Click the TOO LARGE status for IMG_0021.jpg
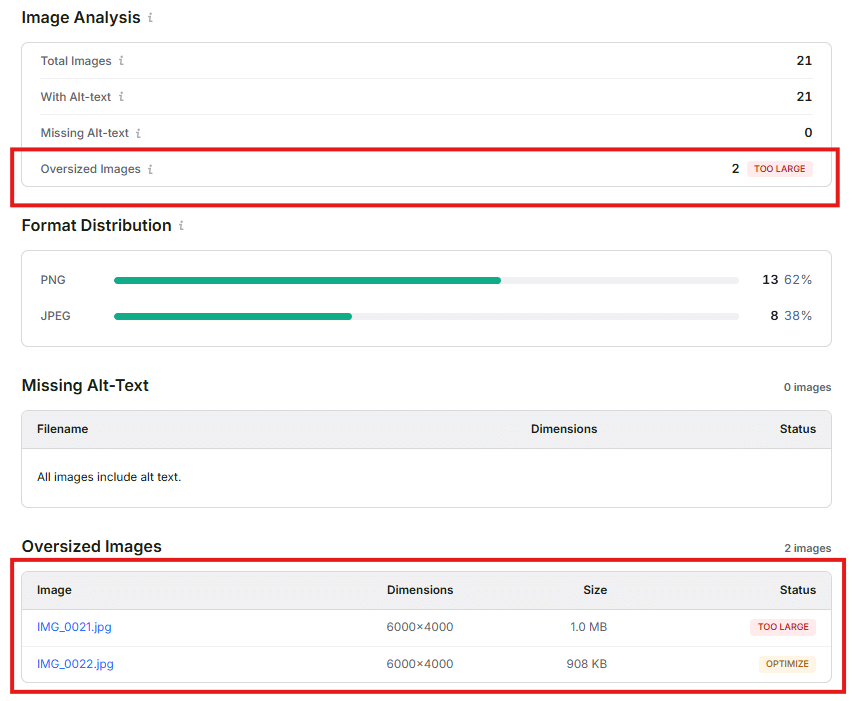Image resolution: width=852 pixels, height=701 pixels. [x=783, y=627]
